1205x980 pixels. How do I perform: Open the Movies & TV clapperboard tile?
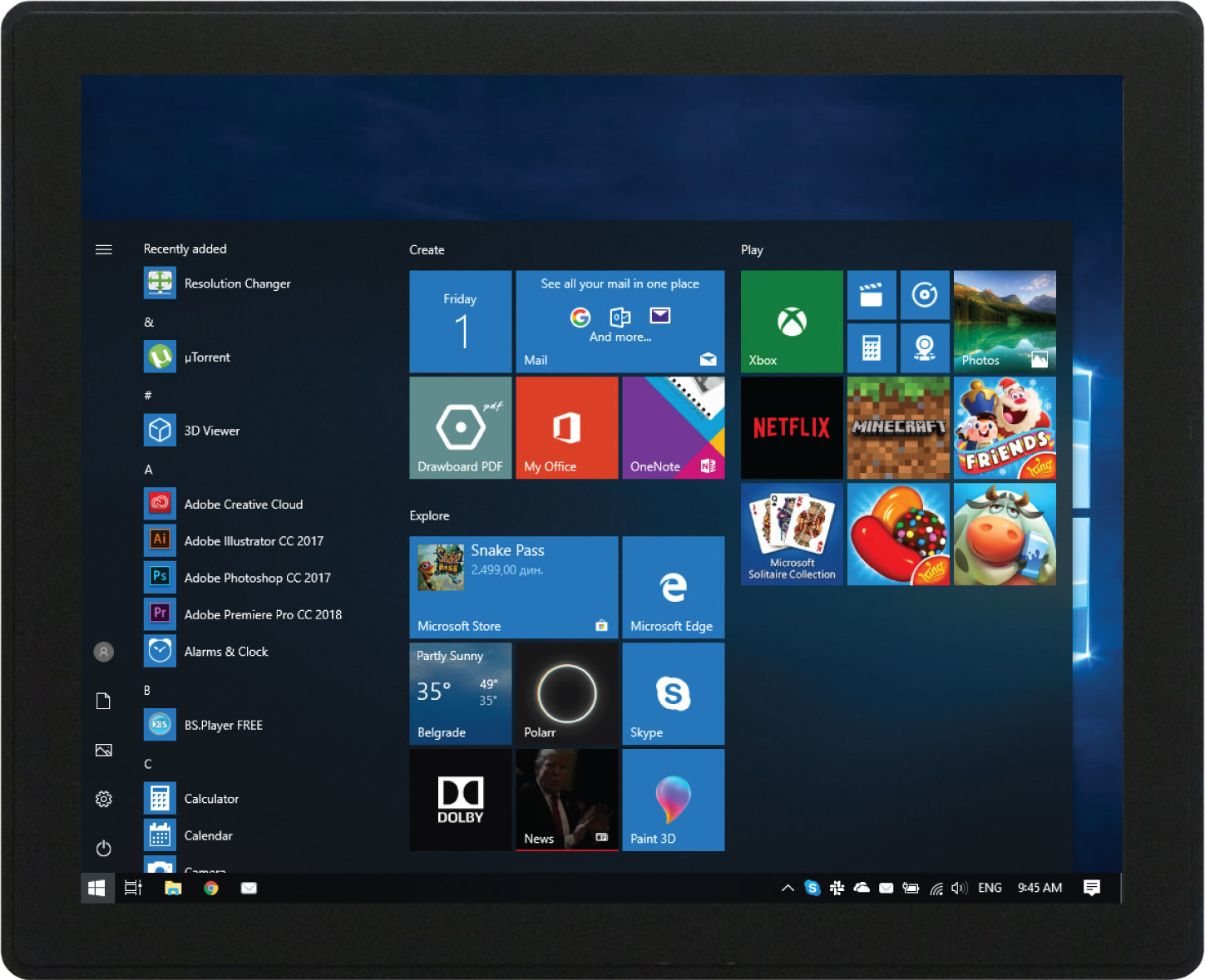tap(872, 295)
